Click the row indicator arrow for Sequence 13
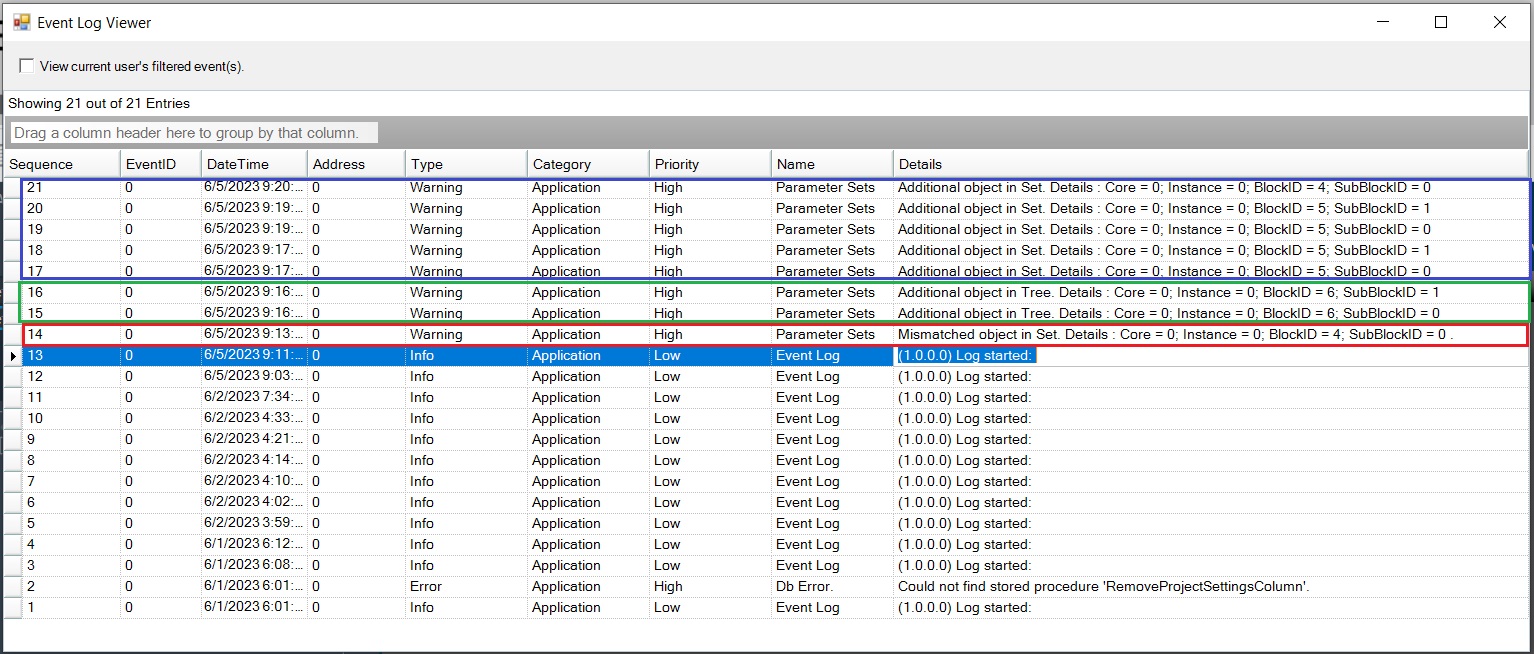The width and height of the screenshot is (1534, 654). (13, 356)
